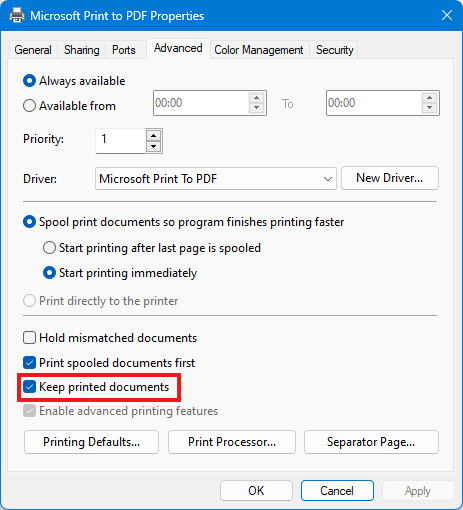463x510 pixels.
Task: Open the Color Management tab
Action: [259, 50]
